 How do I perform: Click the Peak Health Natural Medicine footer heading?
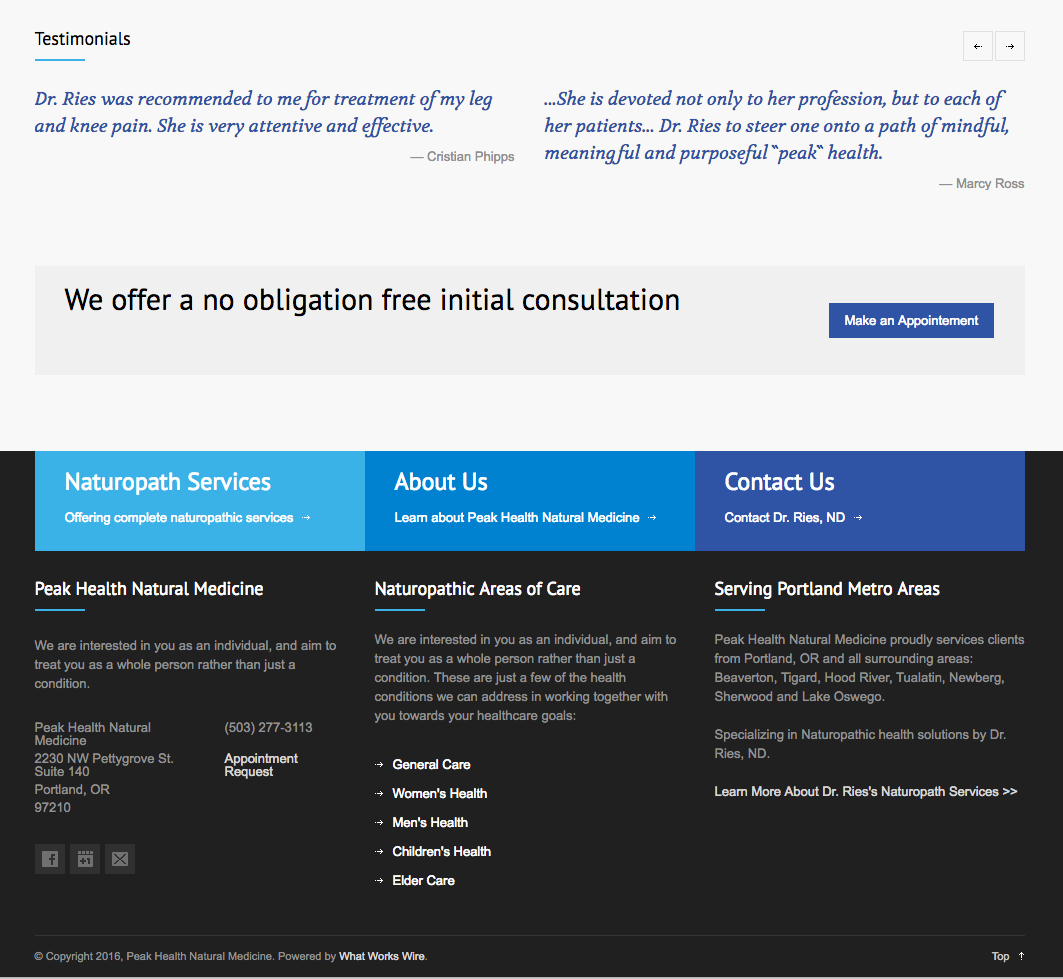click(149, 589)
